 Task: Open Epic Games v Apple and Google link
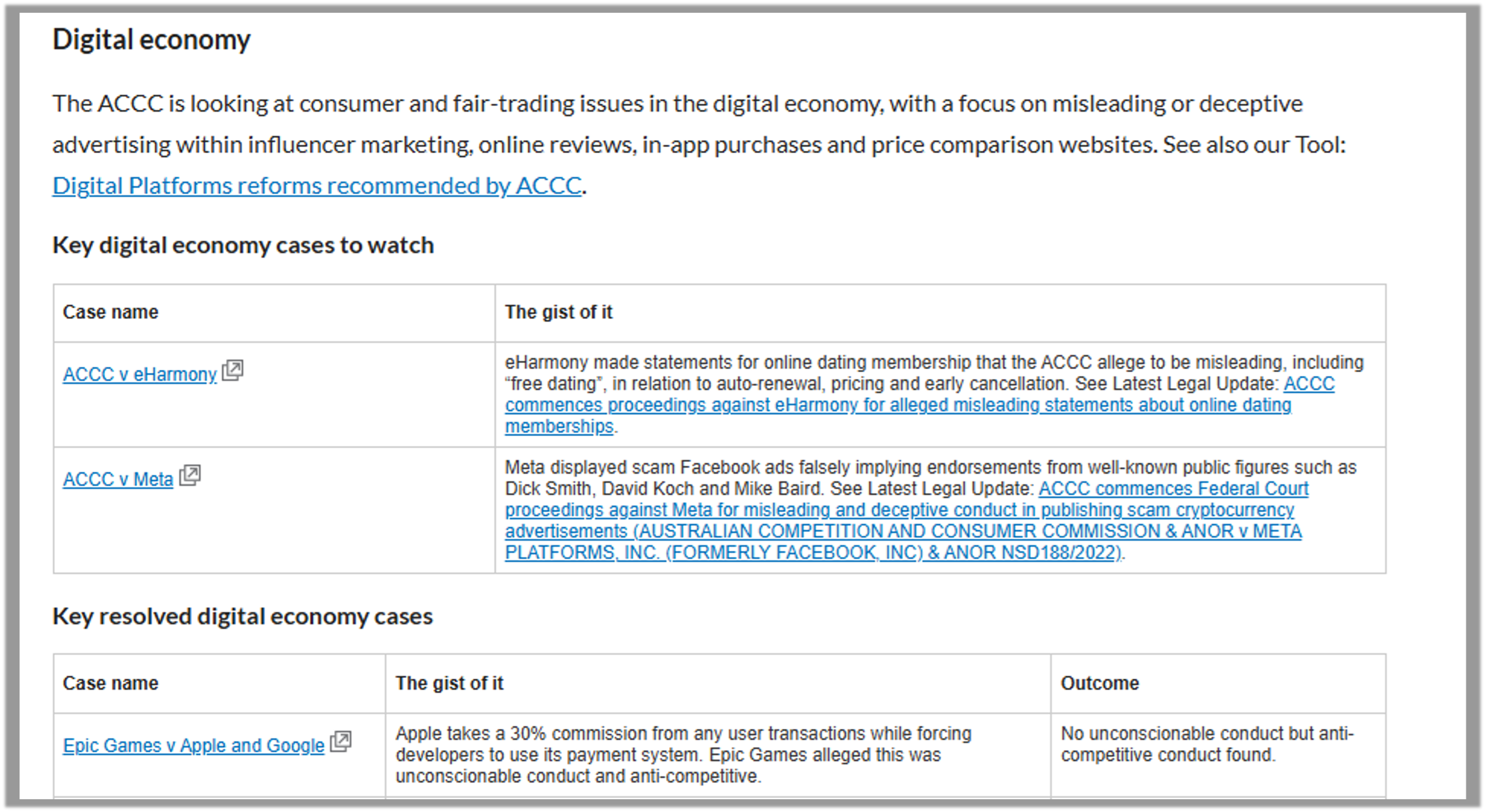point(193,746)
